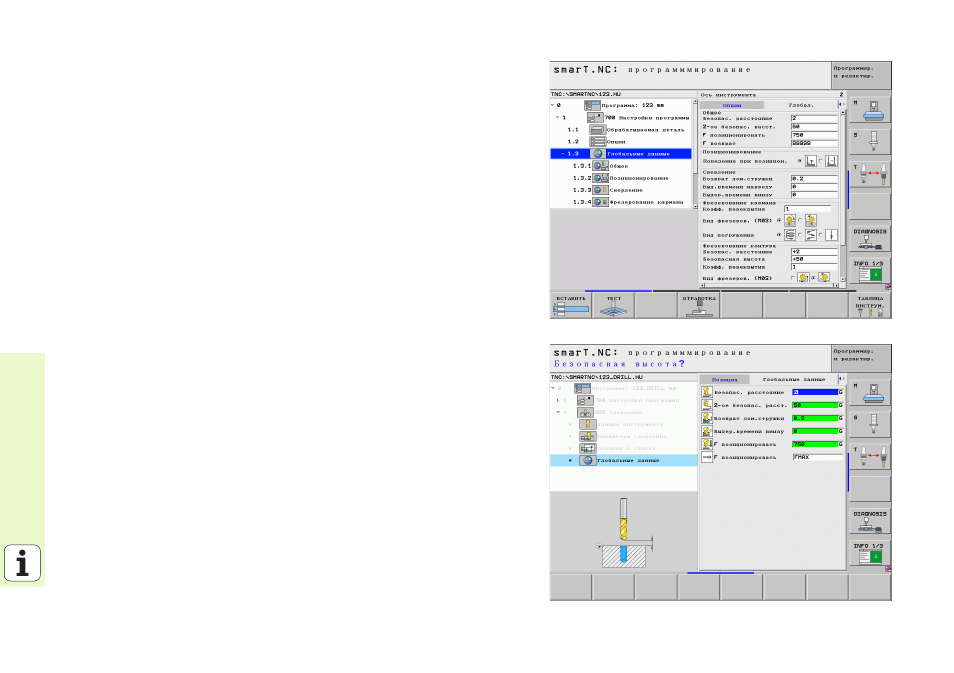Click the M machine softkey in 123.HU screen
954x673 pixels.
coord(870,110)
